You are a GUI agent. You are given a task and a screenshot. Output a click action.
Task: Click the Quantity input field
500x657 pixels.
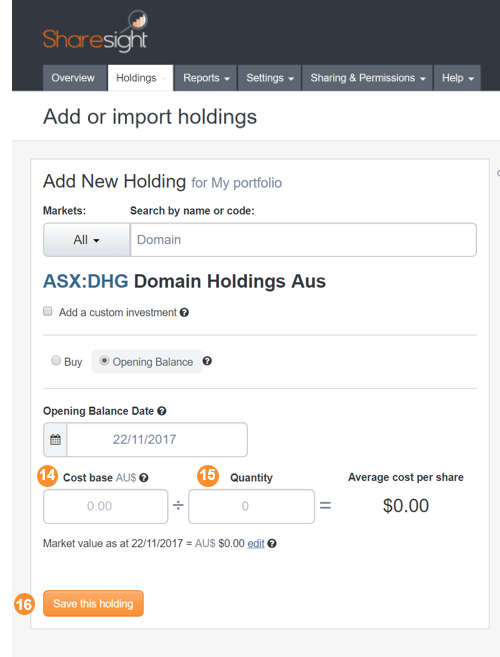point(251,506)
